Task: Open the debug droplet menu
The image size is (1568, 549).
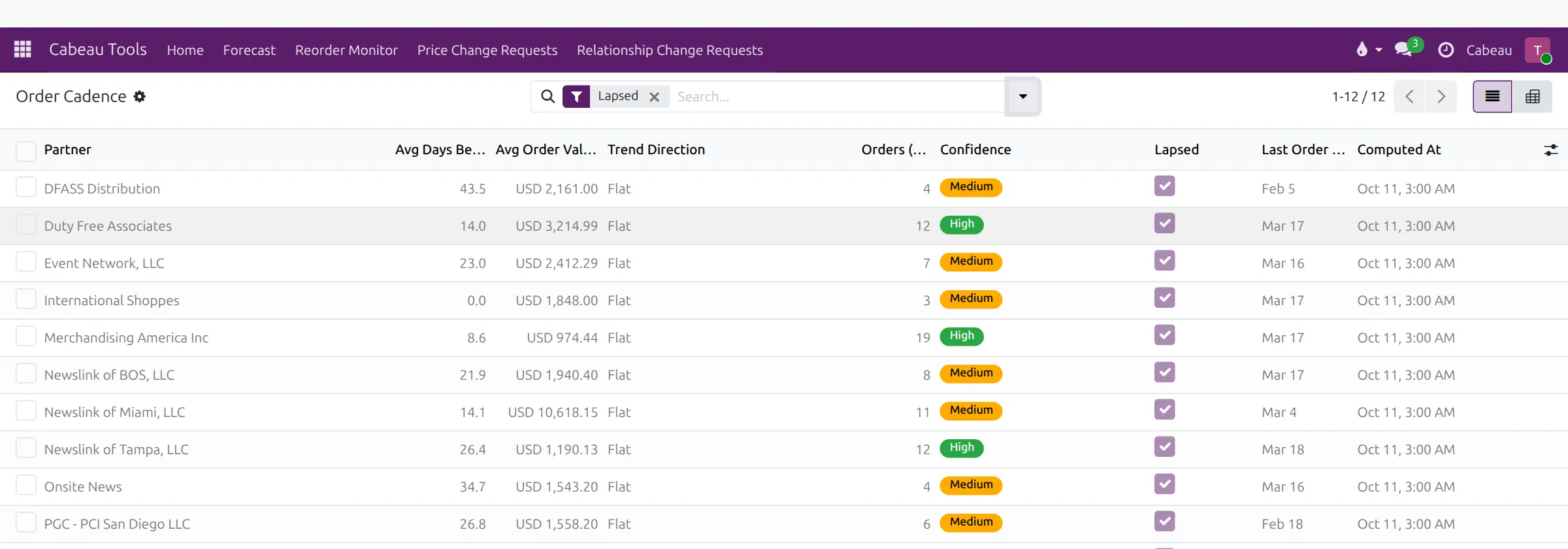Action: 1369,50
